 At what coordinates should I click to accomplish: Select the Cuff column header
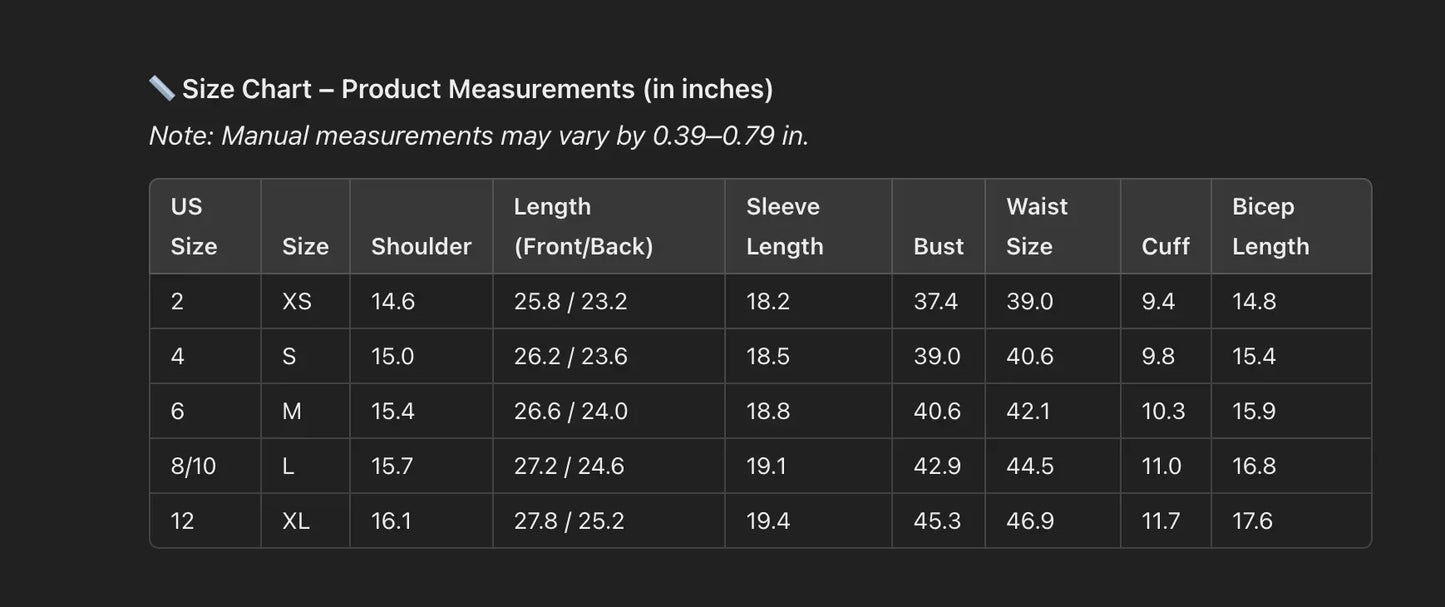[x=1165, y=246]
